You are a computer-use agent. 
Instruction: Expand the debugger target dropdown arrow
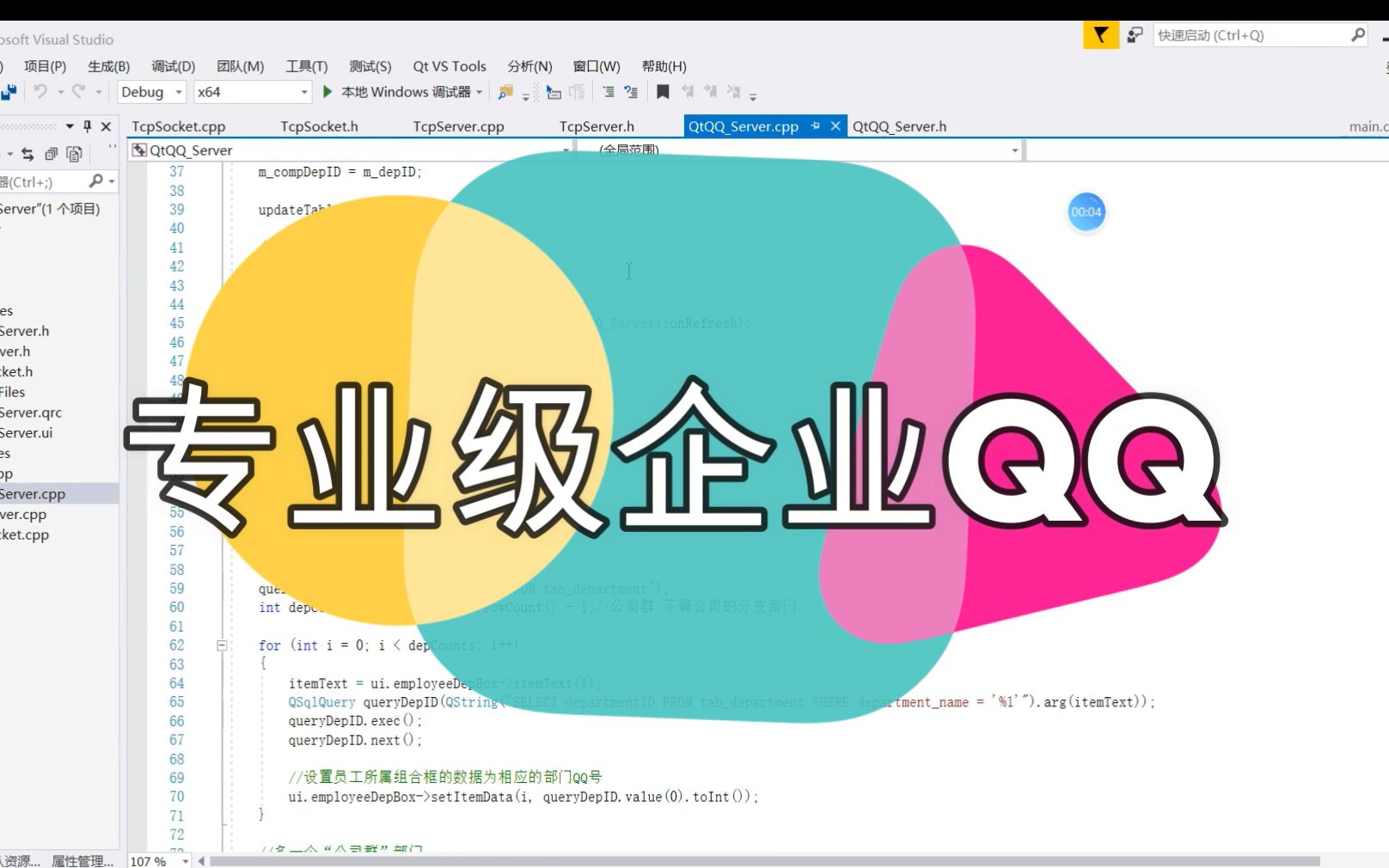pos(480,92)
